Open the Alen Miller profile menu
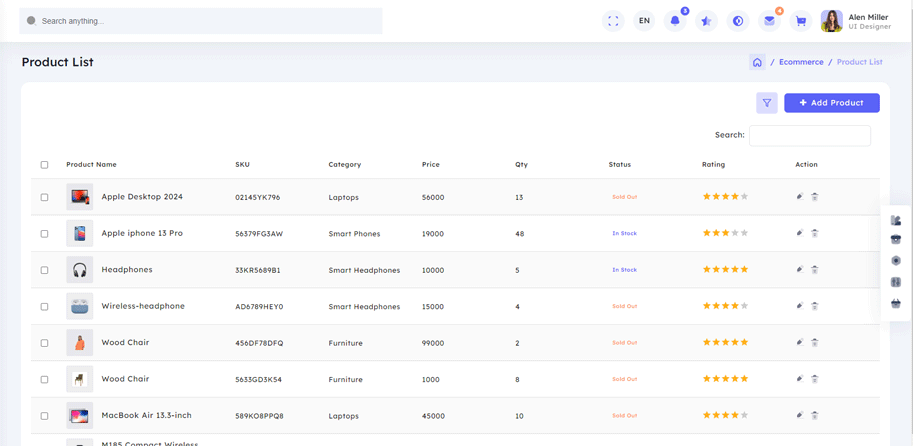The height and width of the screenshot is (446, 913). tap(856, 21)
